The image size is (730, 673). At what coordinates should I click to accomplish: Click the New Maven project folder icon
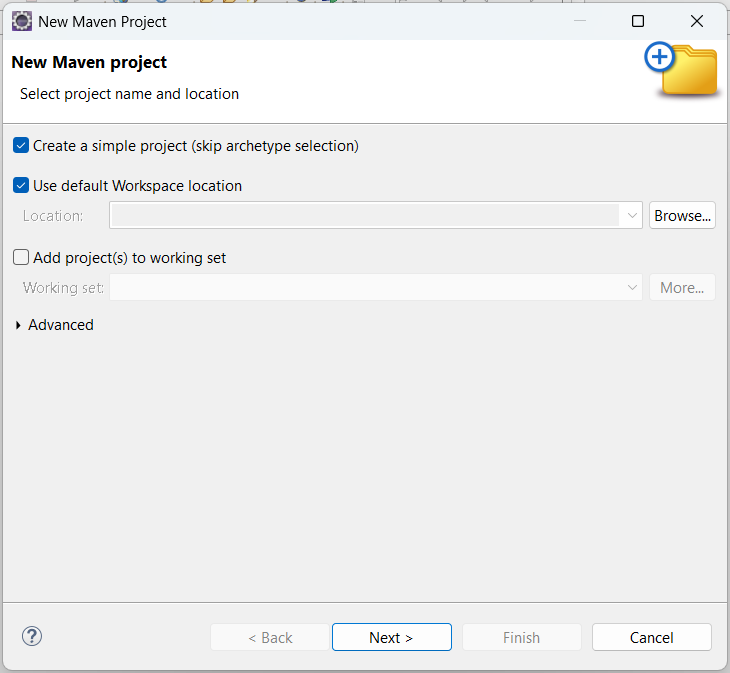click(683, 71)
